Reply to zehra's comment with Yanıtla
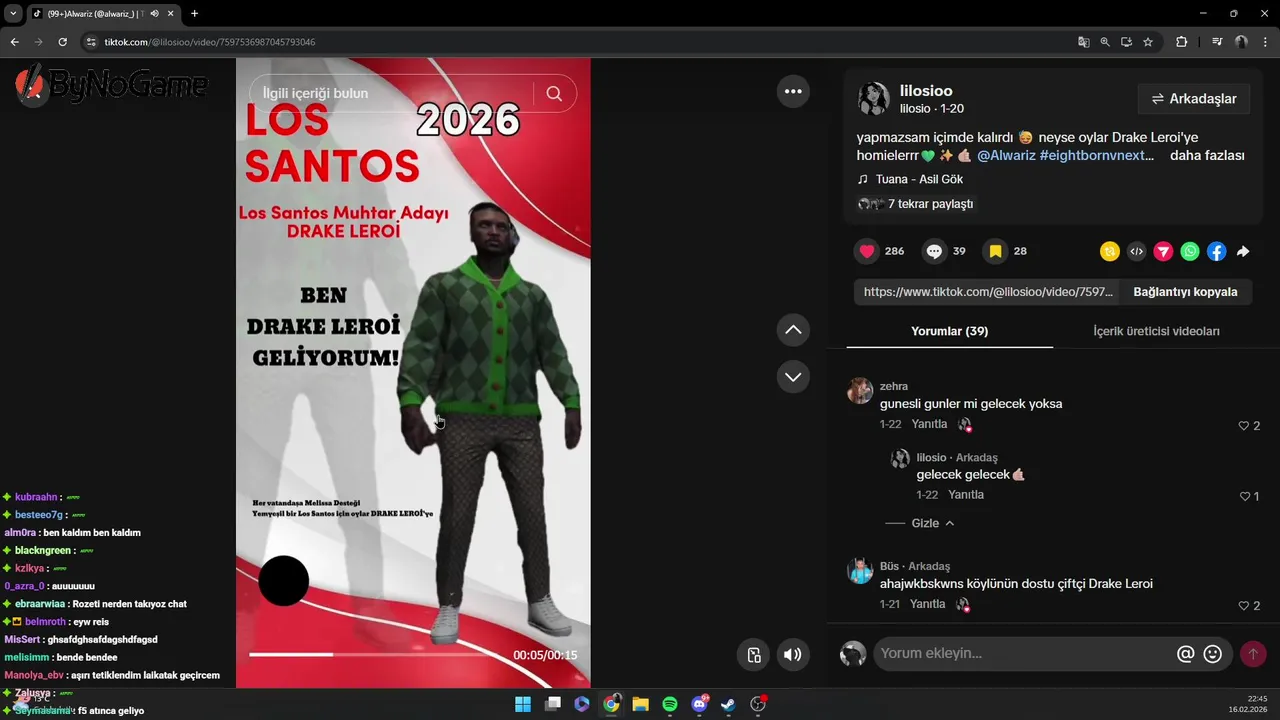This screenshot has height=720, width=1280. [x=929, y=424]
